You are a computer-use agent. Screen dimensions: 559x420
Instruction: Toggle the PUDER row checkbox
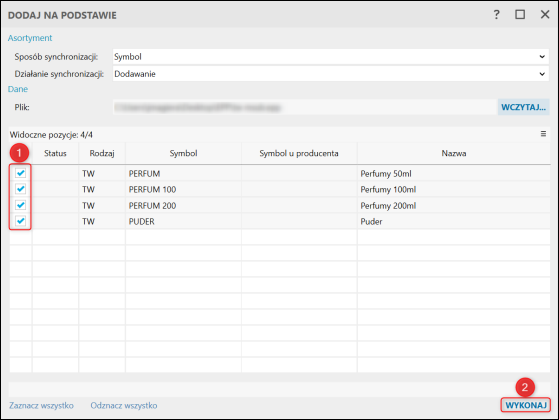click(21, 221)
